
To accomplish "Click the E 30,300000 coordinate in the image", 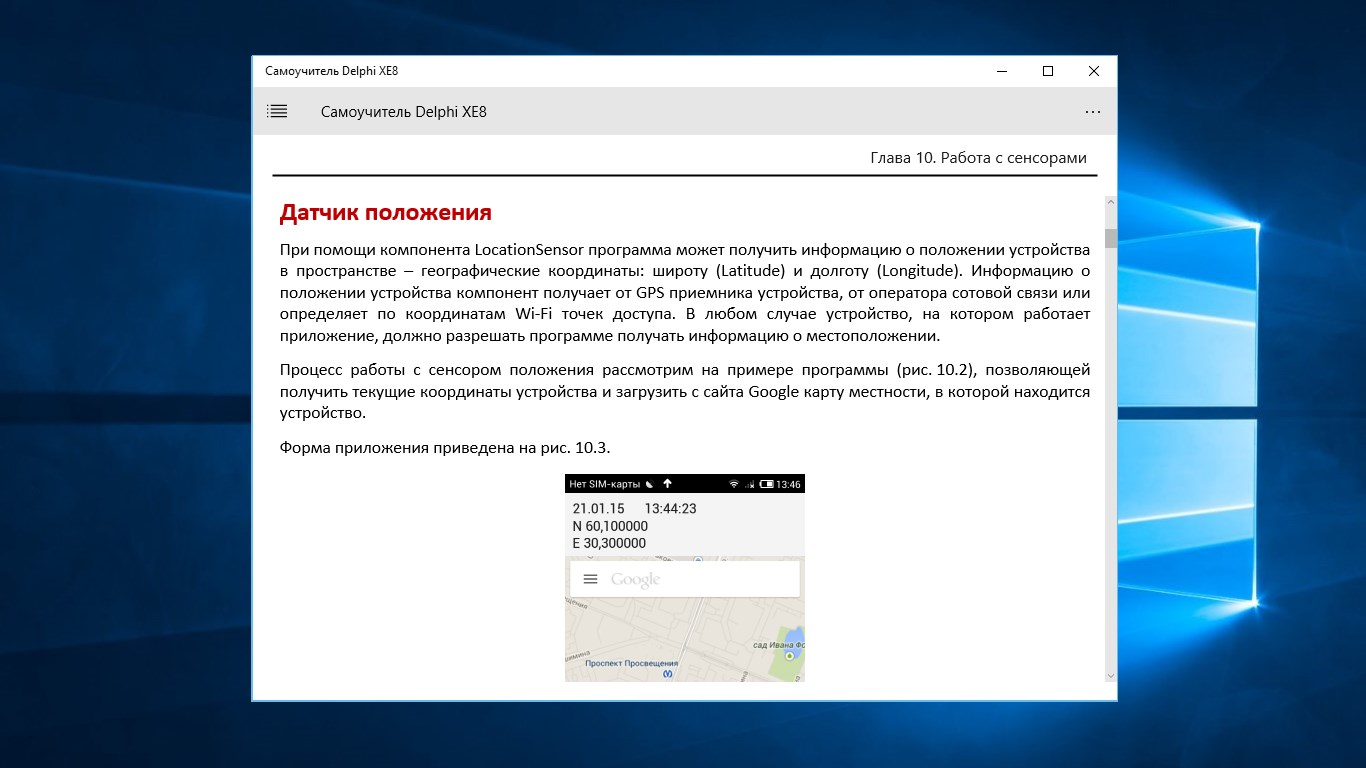I will coord(608,543).
